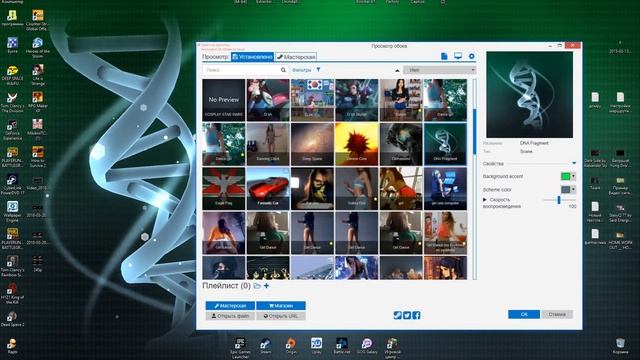
Task: Select the Fantastic Car wallpaper thumbnail
Action: pyautogui.click(x=268, y=188)
